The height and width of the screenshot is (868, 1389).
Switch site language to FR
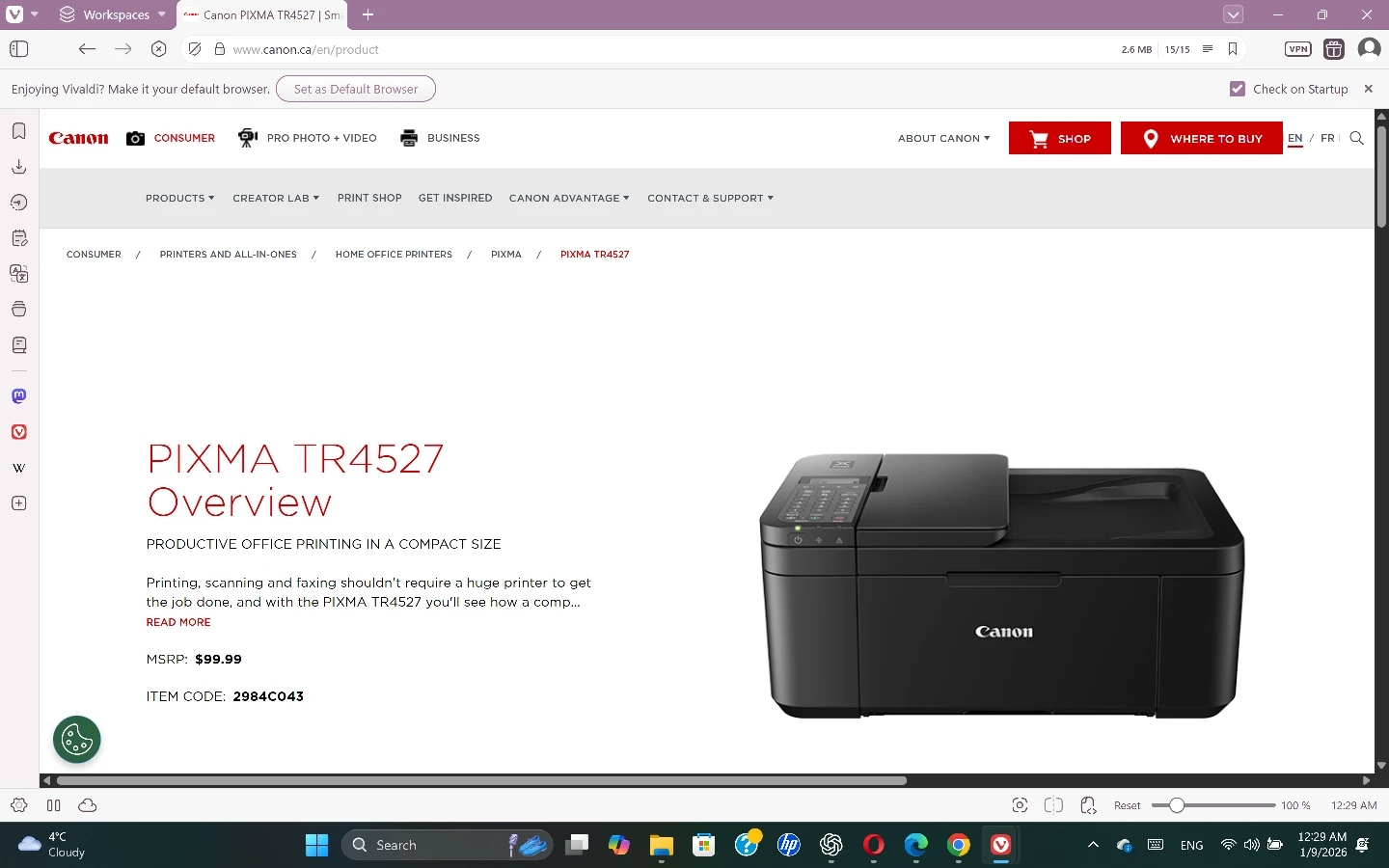1327,138
